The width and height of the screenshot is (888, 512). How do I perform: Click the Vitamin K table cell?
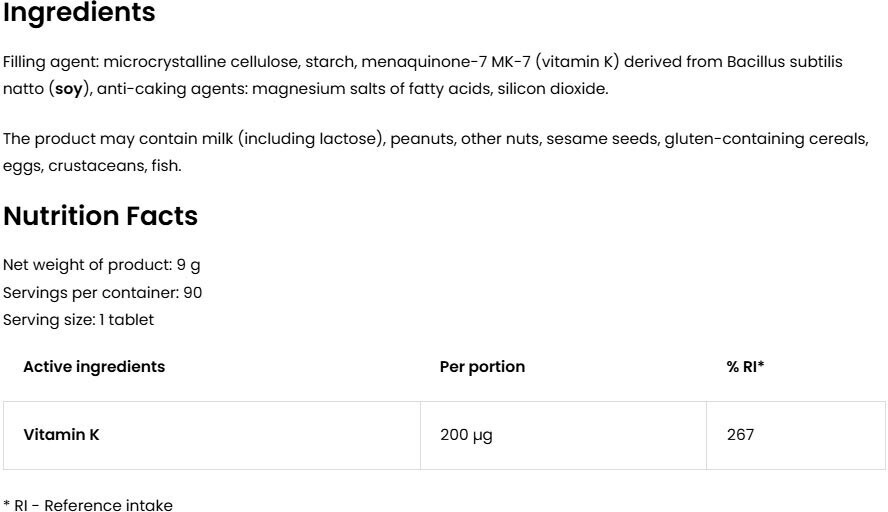pyautogui.click(x=61, y=435)
